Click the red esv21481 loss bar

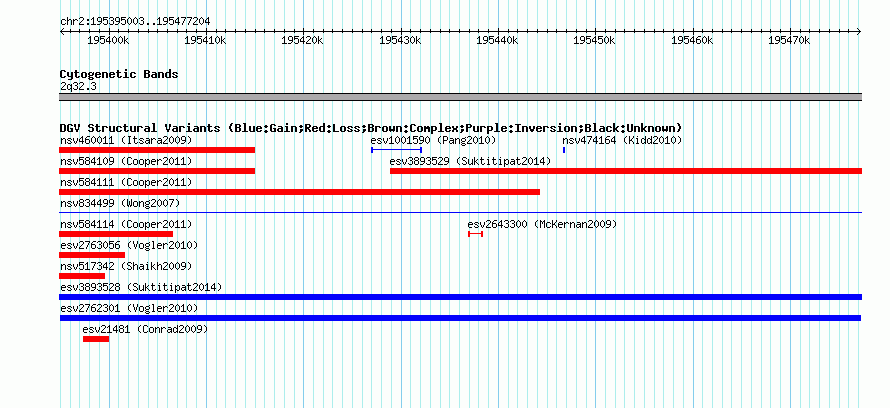pos(96,339)
